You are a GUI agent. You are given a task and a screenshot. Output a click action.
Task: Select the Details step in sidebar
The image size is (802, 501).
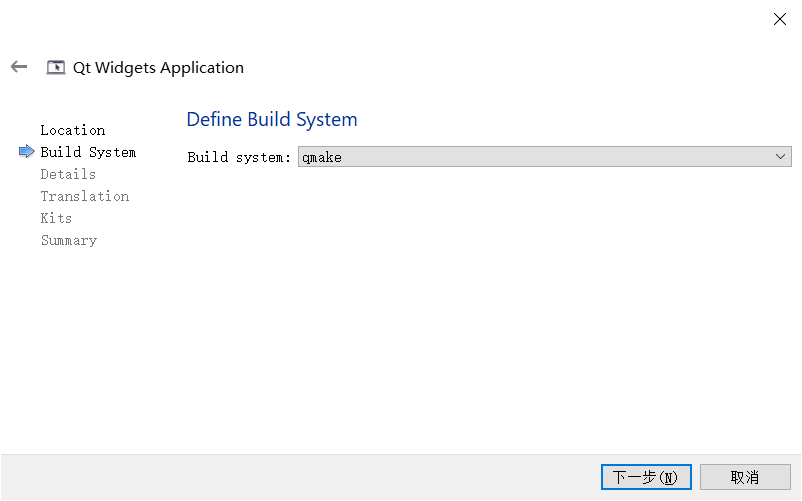click(68, 174)
